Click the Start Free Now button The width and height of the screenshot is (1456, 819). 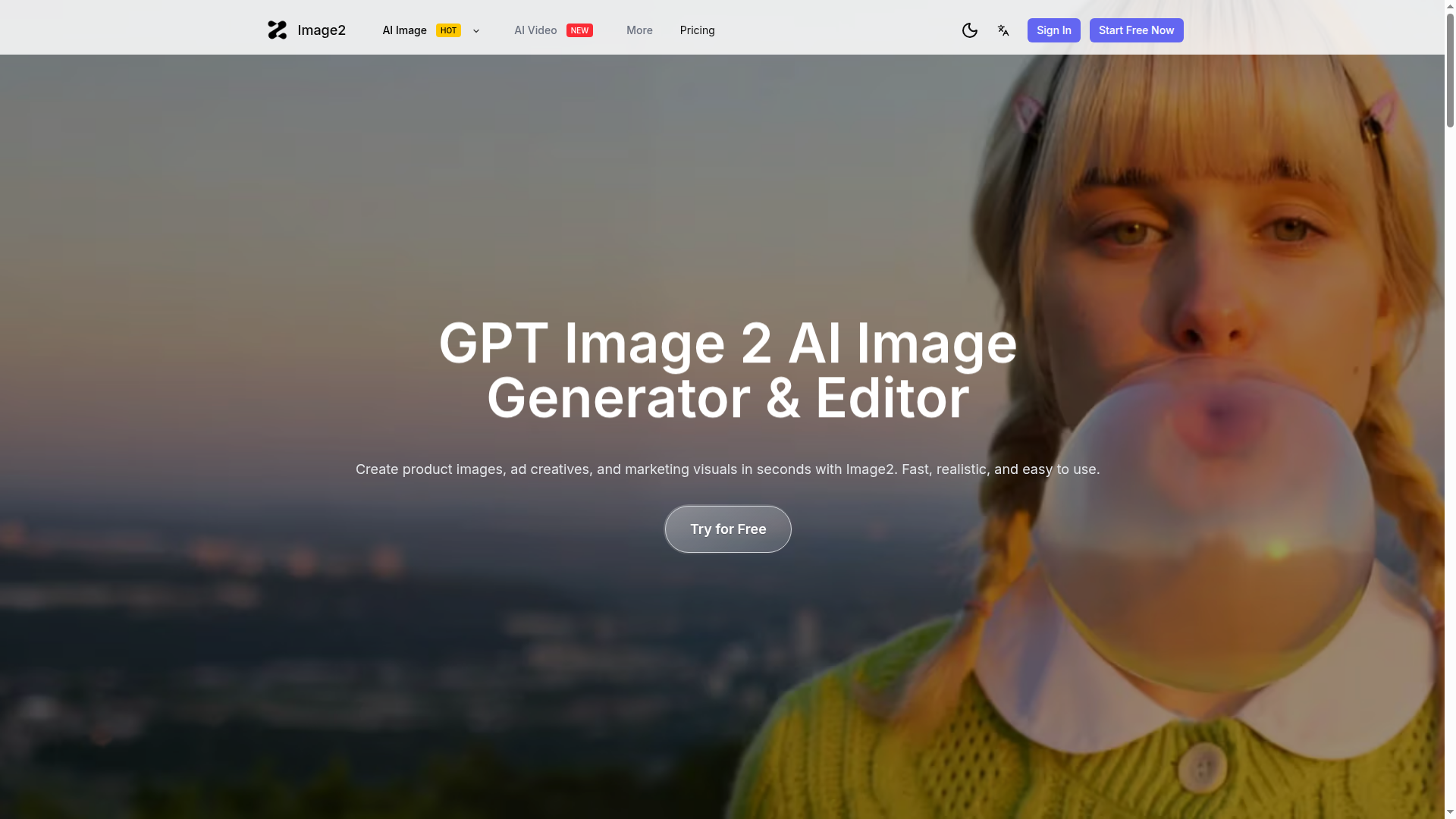click(x=1136, y=30)
